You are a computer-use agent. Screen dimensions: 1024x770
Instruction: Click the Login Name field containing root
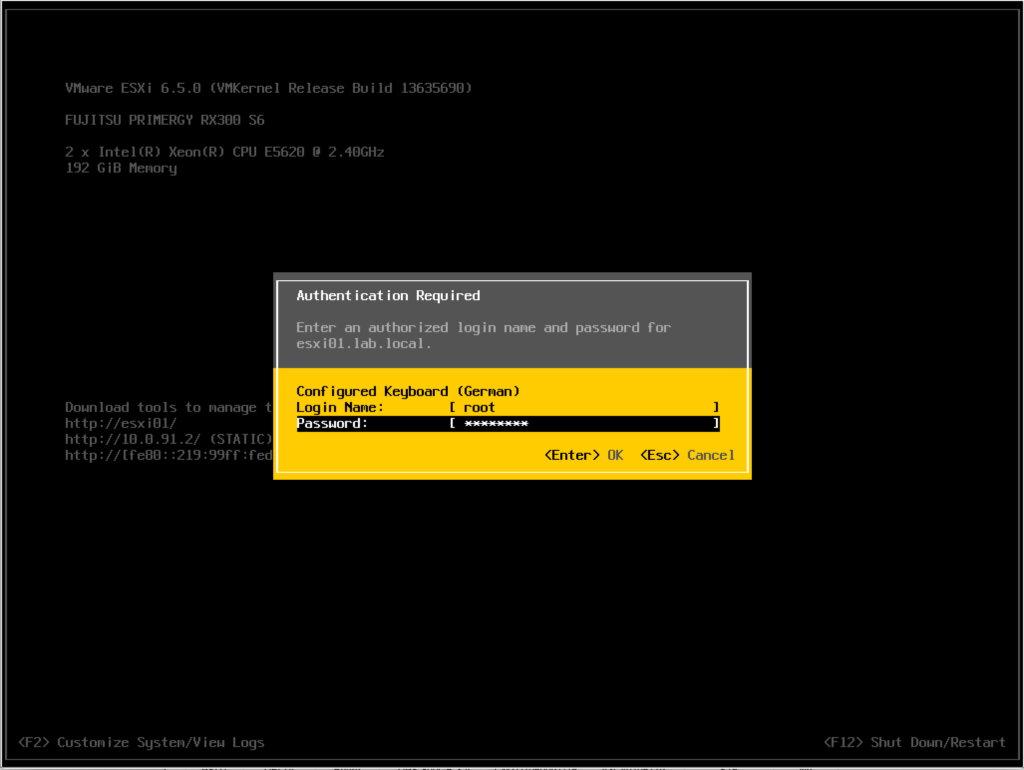coord(584,408)
